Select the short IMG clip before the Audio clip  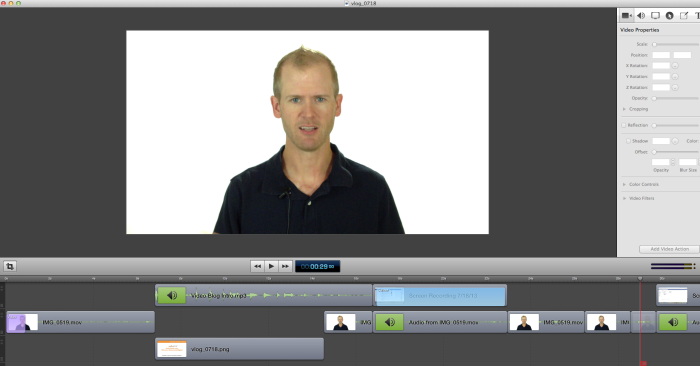coord(348,322)
